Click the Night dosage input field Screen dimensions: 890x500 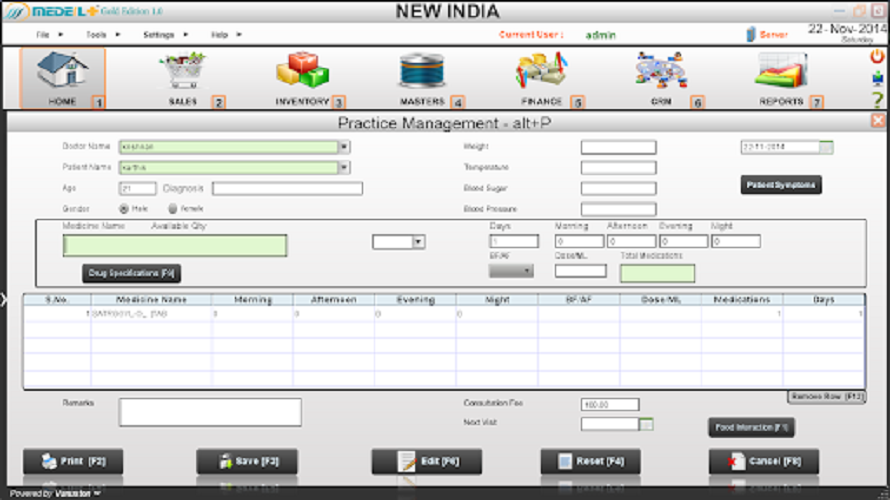(x=736, y=242)
